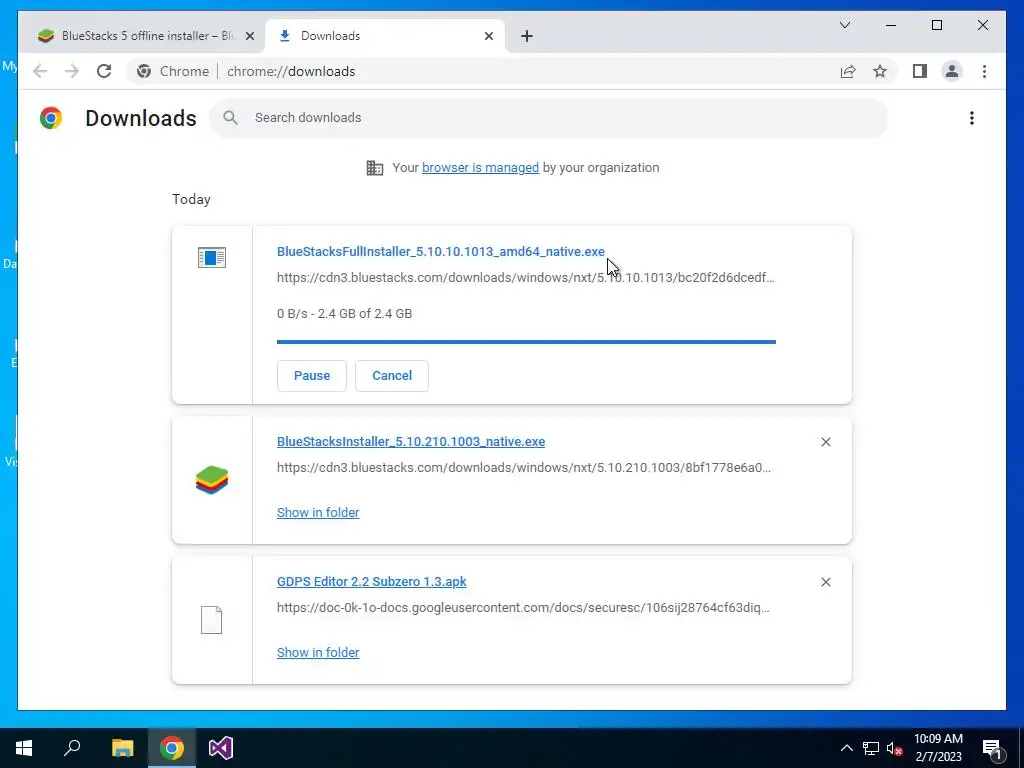
Task: Click the googleusercontent.com source URL text
Action: tap(523, 607)
